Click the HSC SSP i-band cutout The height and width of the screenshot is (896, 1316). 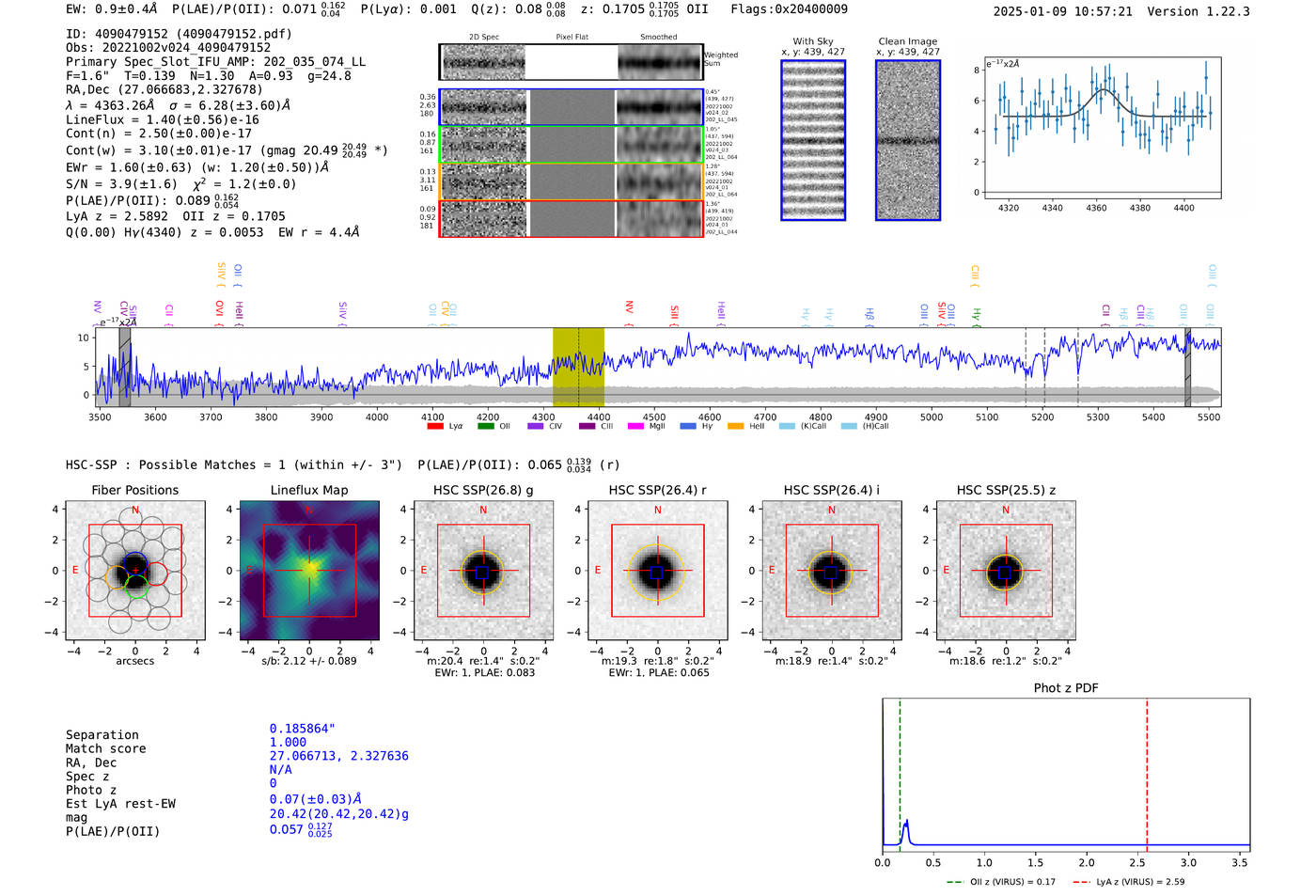[x=832, y=571]
